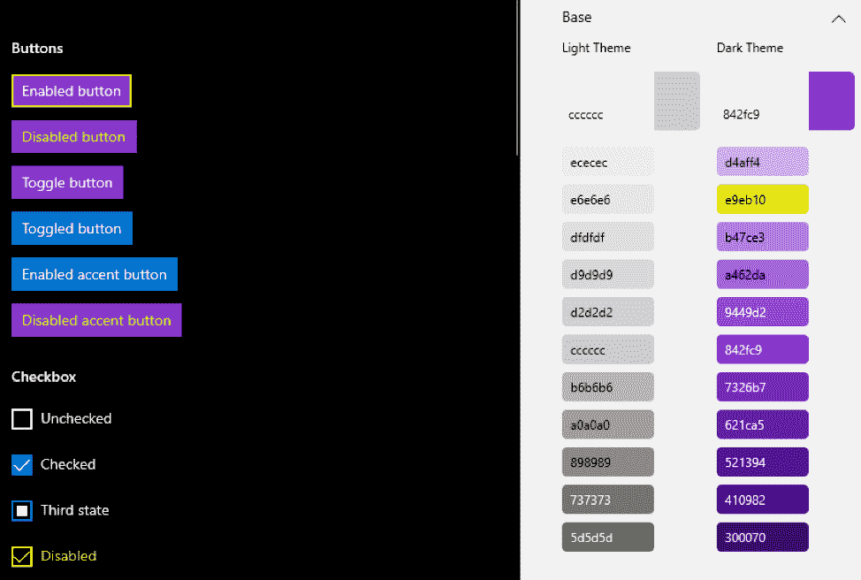Click the ececec light theme swatch
861x580 pixels.
(x=607, y=161)
